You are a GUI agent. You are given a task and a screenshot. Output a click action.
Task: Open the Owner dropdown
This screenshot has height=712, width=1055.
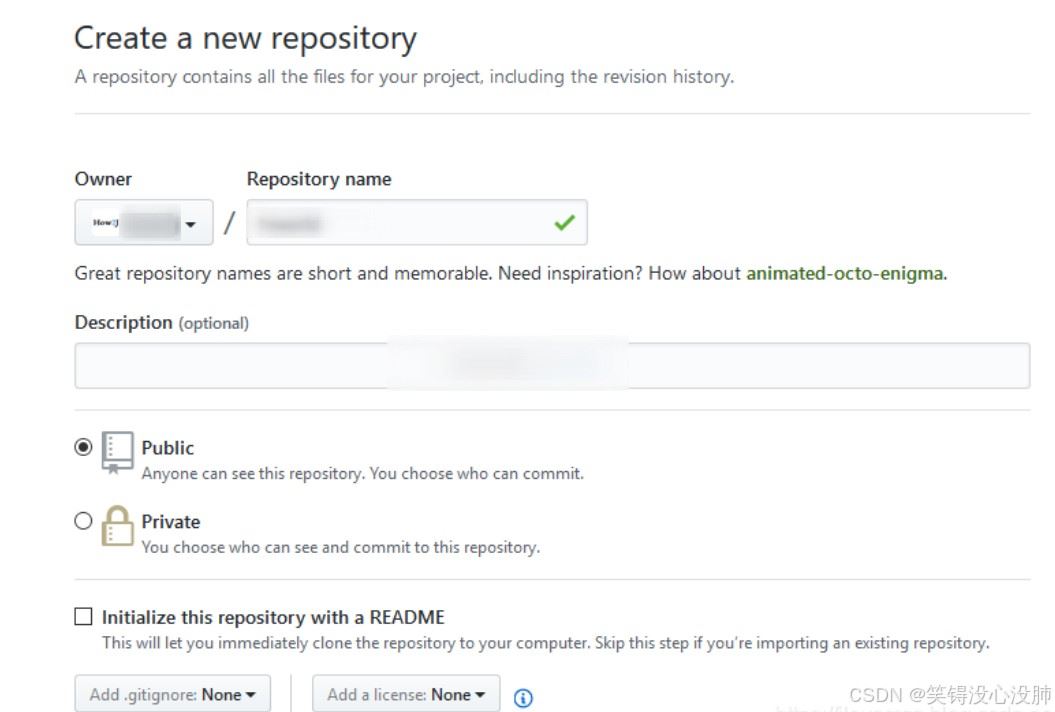pos(144,222)
